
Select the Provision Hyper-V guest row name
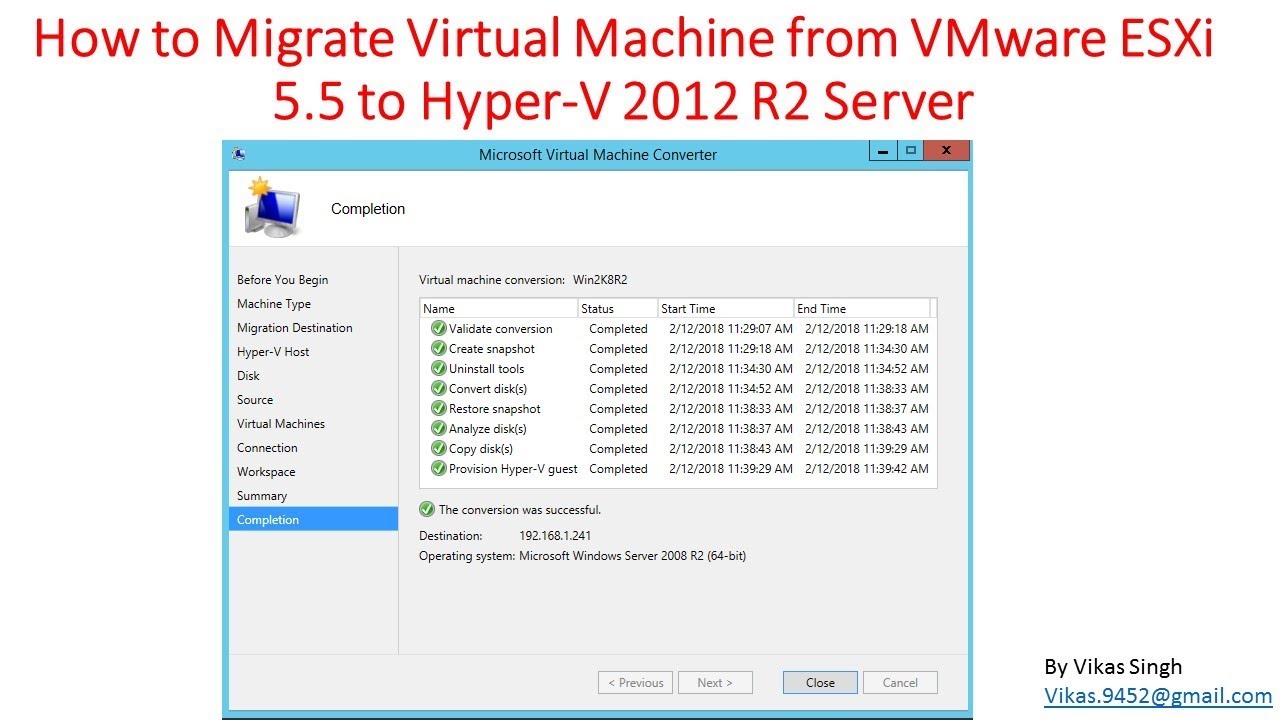513,469
